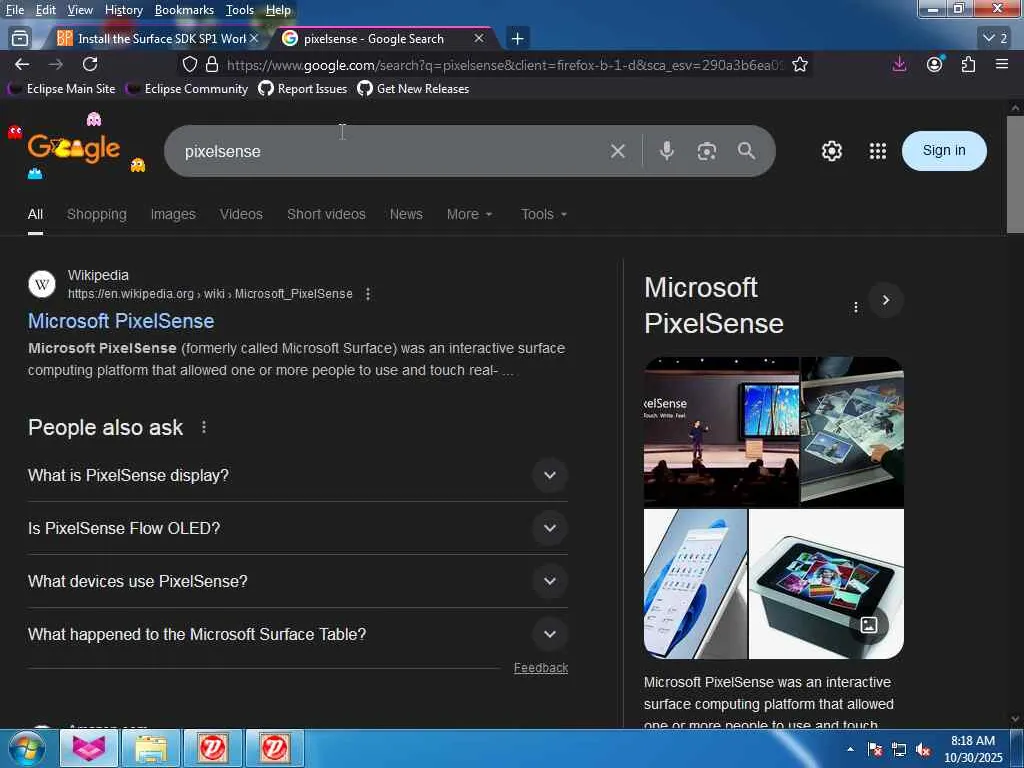This screenshot has width=1024, height=768.
Task: Open People also ask options menu
Action: pos(204,427)
